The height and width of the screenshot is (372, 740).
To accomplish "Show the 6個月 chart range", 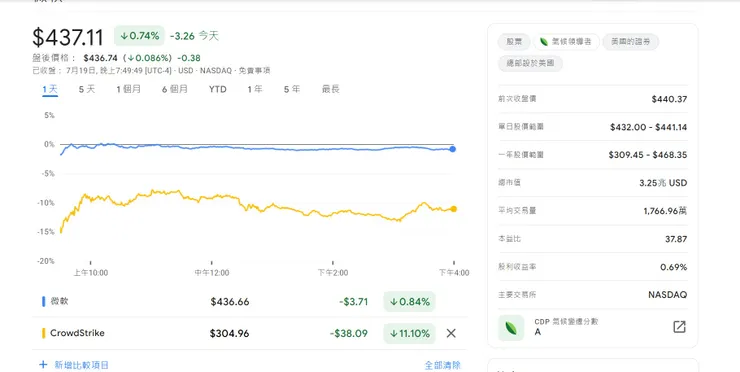I will pyautogui.click(x=175, y=89).
